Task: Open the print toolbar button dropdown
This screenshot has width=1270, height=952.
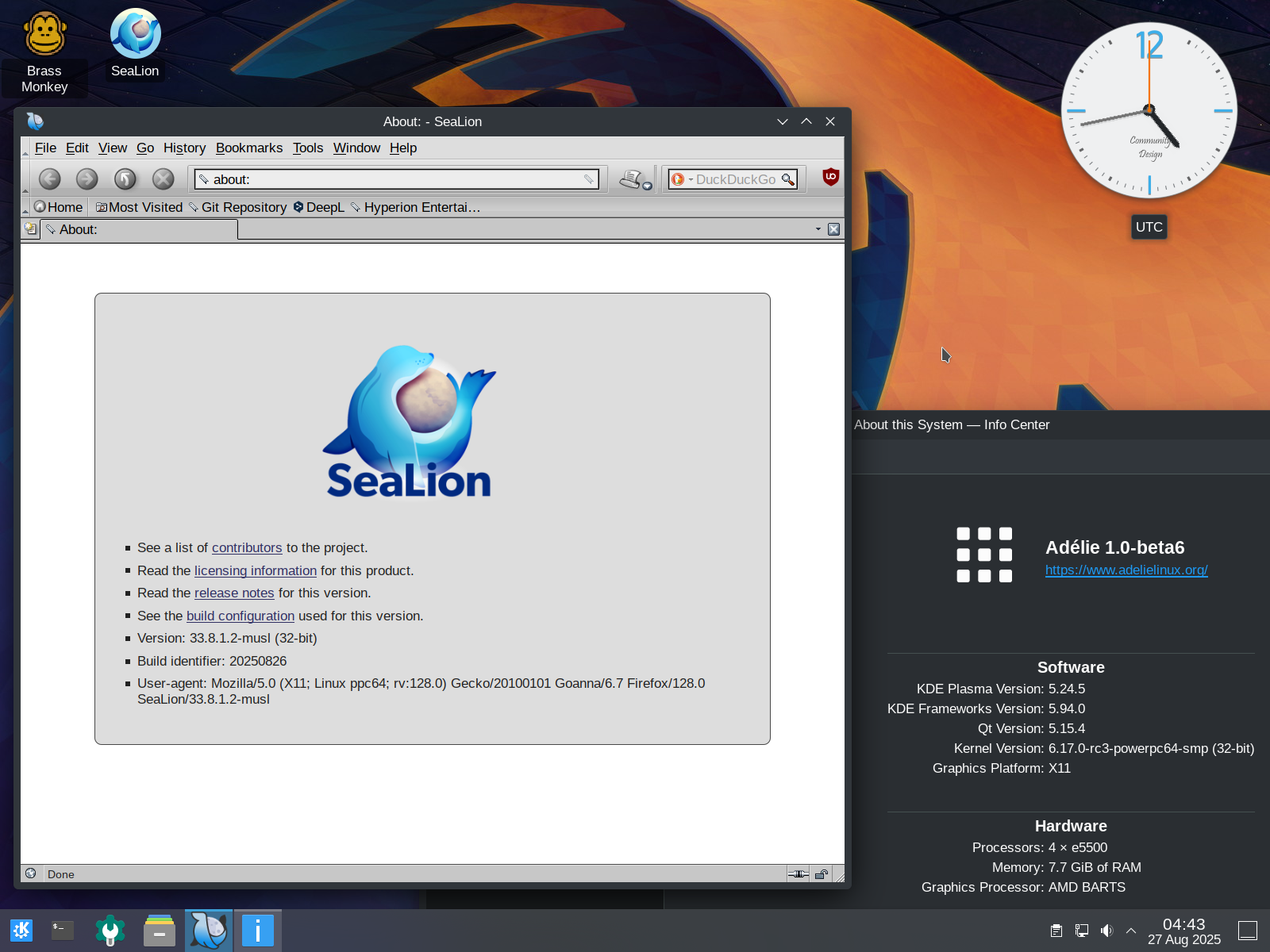Action: point(648,186)
